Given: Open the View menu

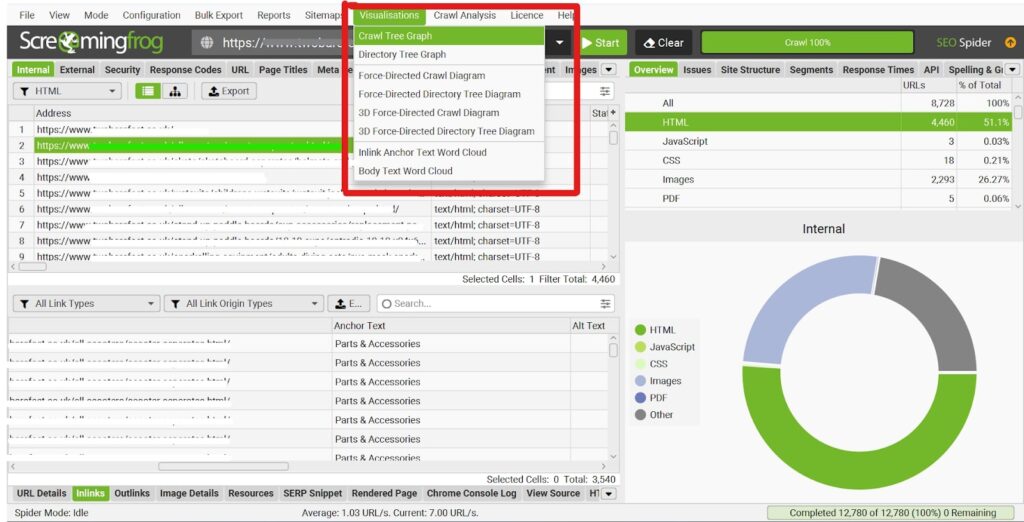Looking at the screenshot, I should pyautogui.click(x=59, y=15).
